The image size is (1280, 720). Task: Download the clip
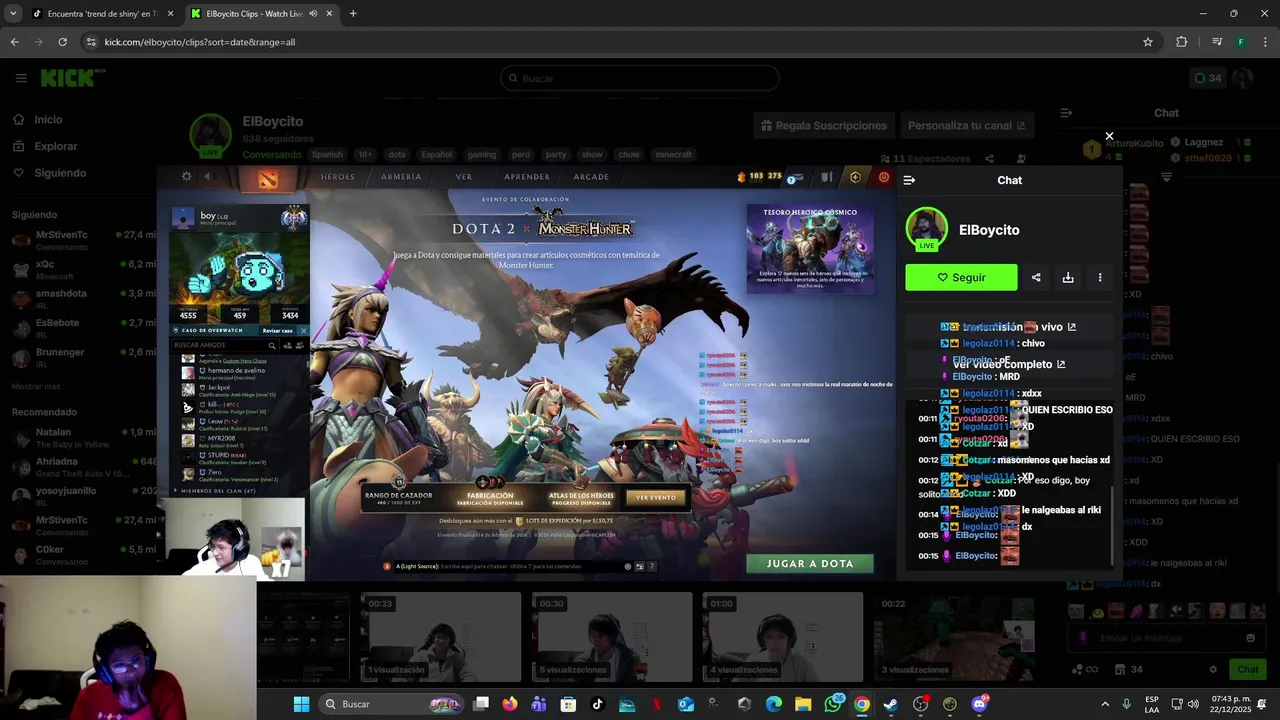coord(1068,278)
